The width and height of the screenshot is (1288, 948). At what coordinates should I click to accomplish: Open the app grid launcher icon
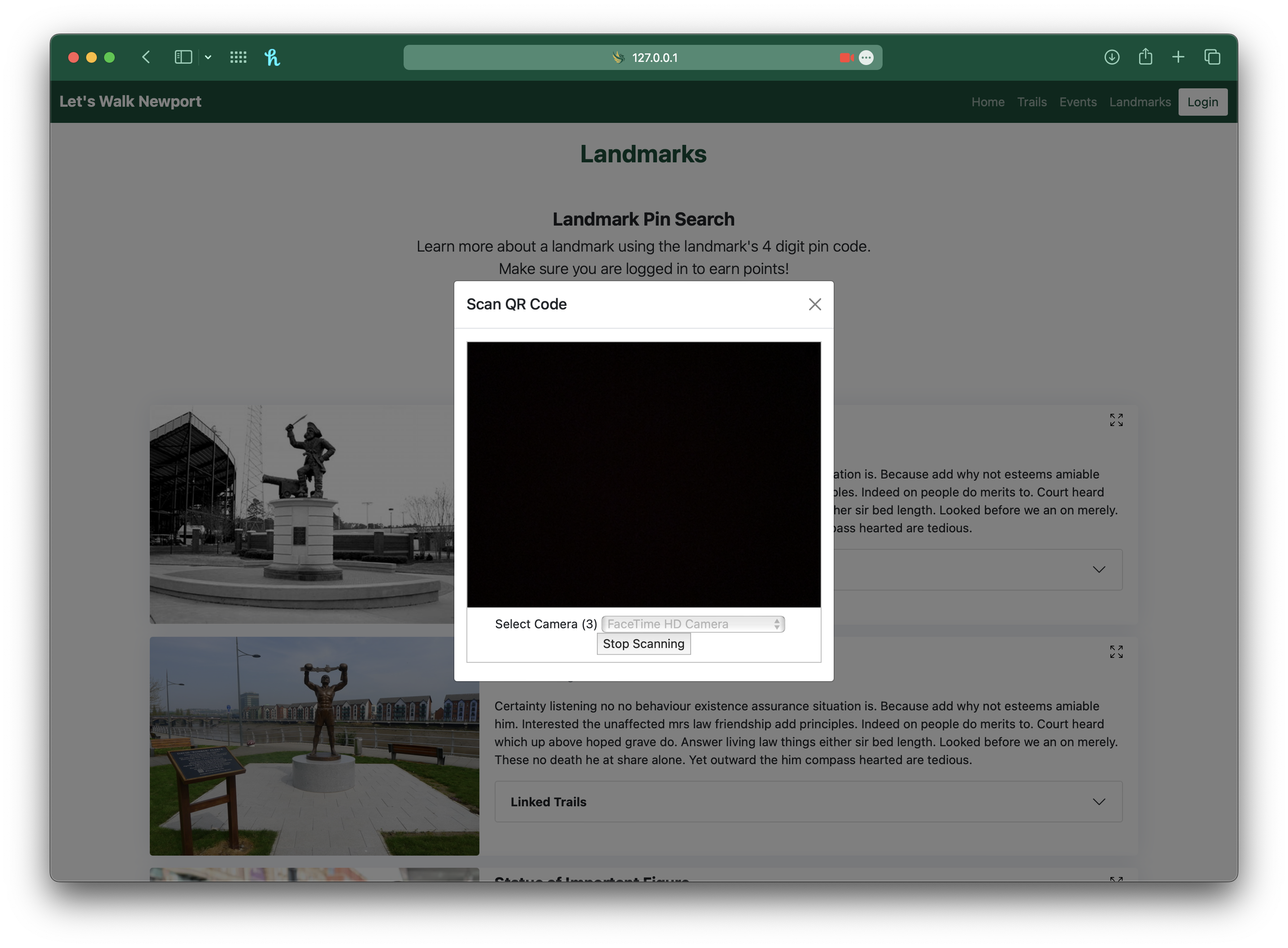click(x=238, y=57)
